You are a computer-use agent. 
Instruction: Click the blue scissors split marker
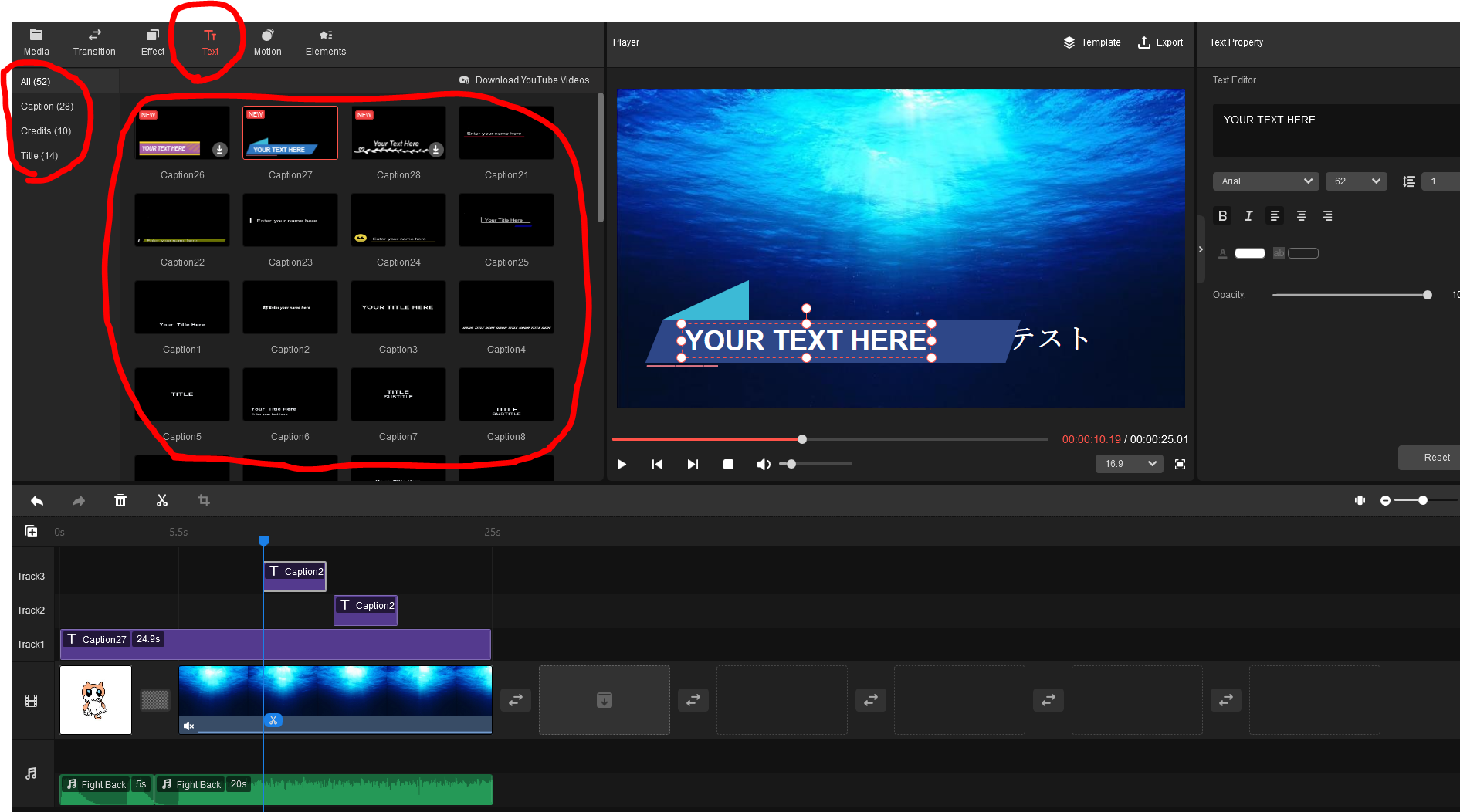pyautogui.click(x=273, y=720)
